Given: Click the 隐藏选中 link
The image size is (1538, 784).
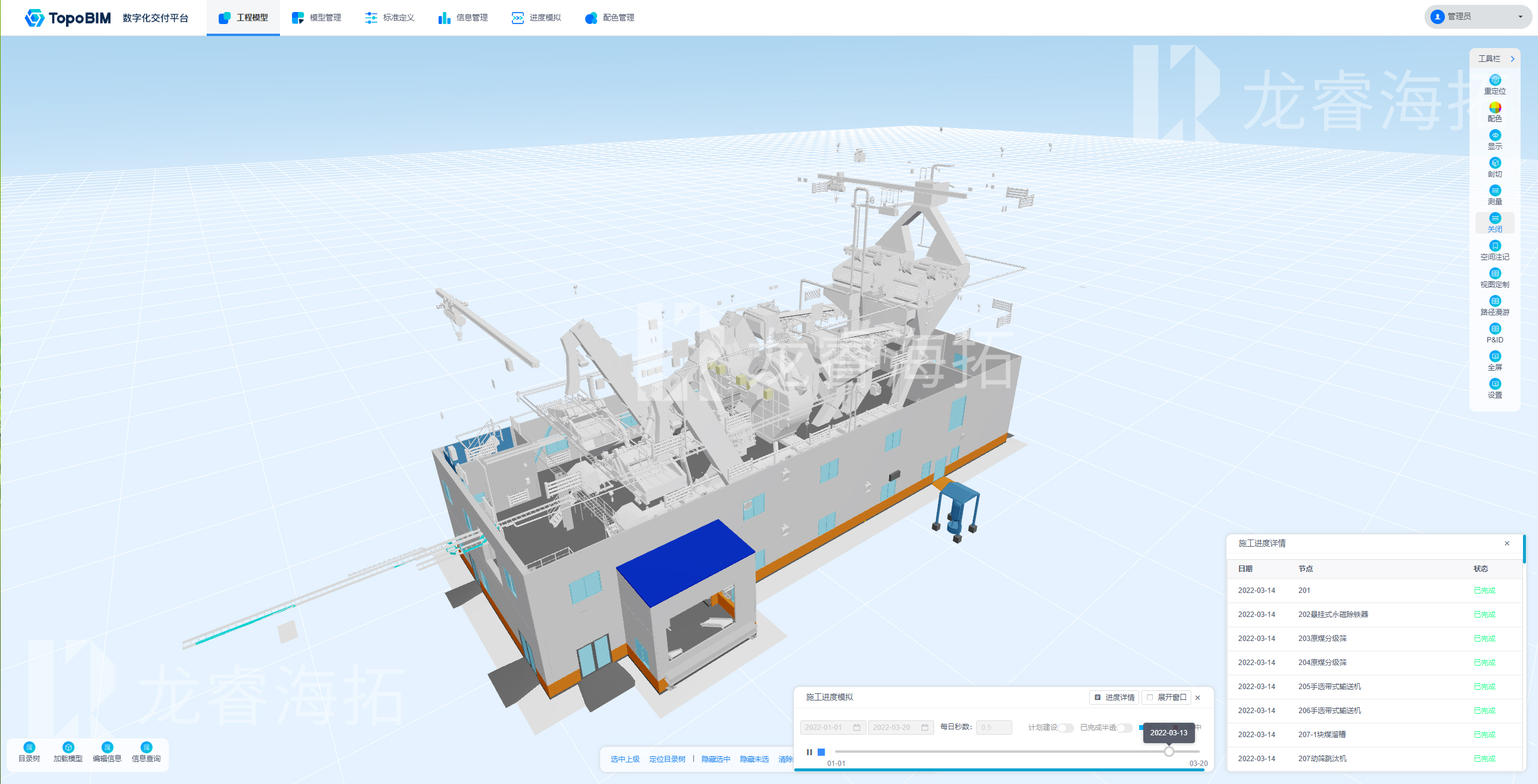Looking at the screenshot, I should pyautogui.click(x=716, y=759).
